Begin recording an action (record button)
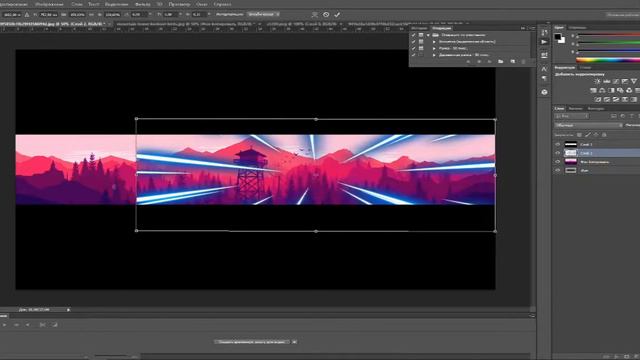Screen dimensions: 640x360 479,61
